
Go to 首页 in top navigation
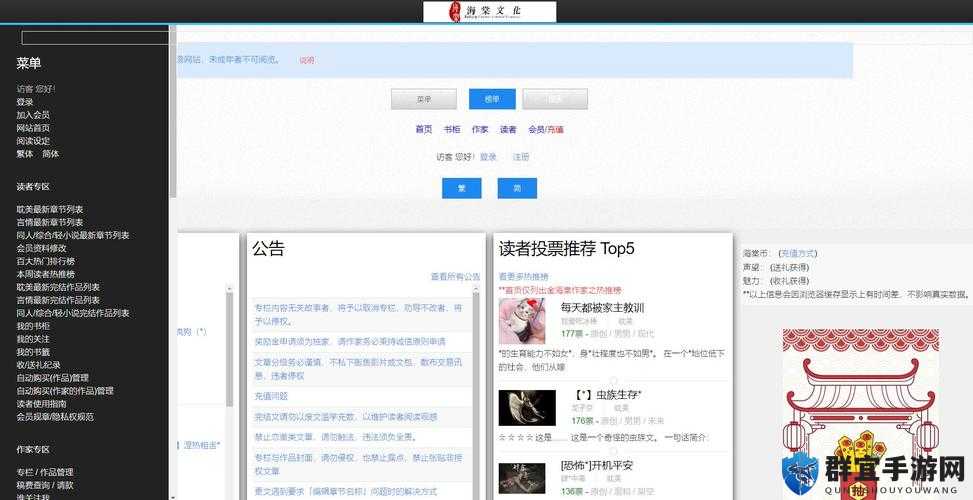tap(424, 130)
